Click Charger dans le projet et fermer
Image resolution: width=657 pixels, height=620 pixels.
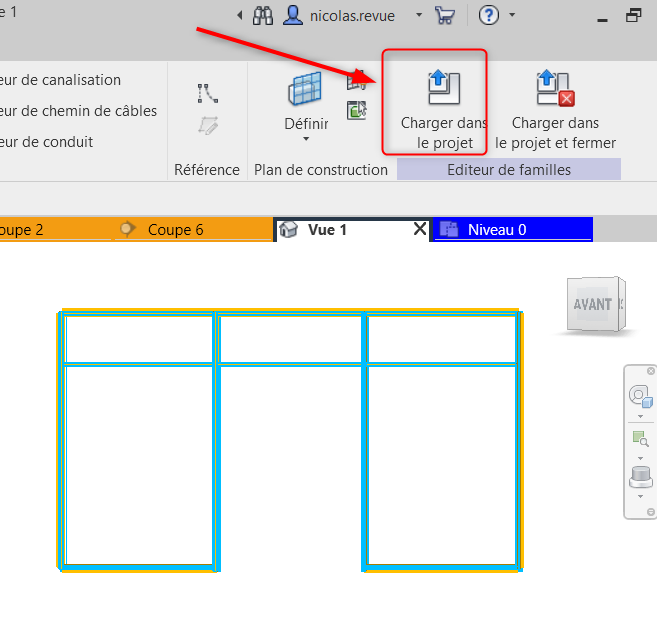click(x=556, y=110)
